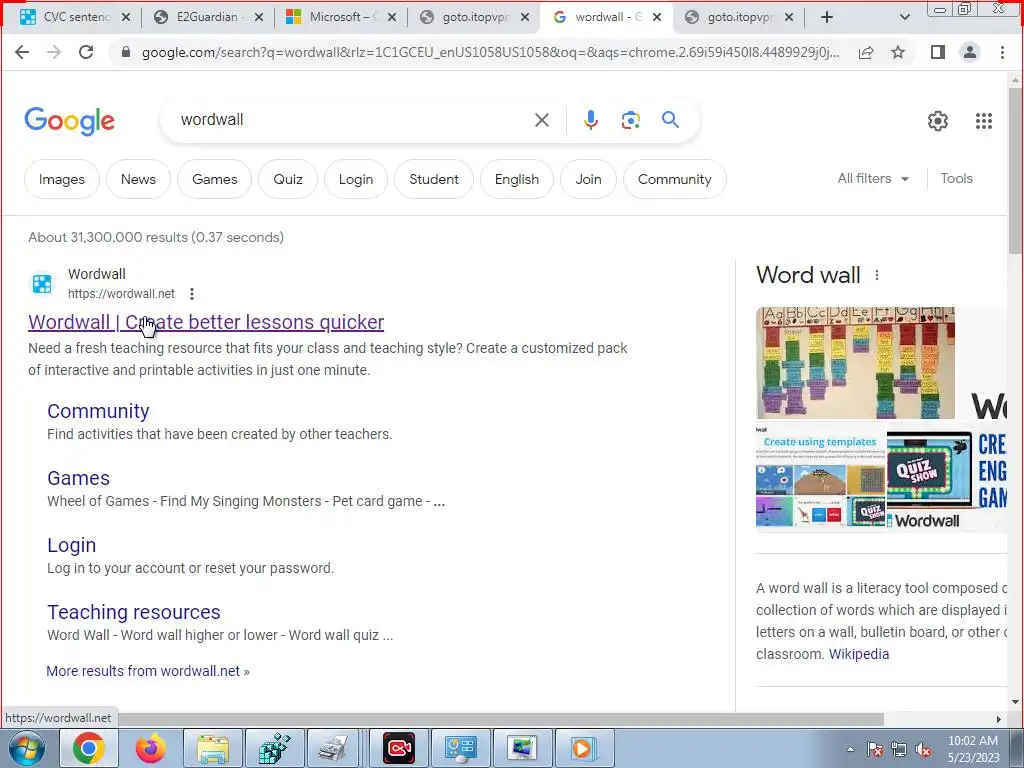The height and width of the screenshot is (768, 1024).
Task: Open the search Tools
Action: click(x=956, y=178)
